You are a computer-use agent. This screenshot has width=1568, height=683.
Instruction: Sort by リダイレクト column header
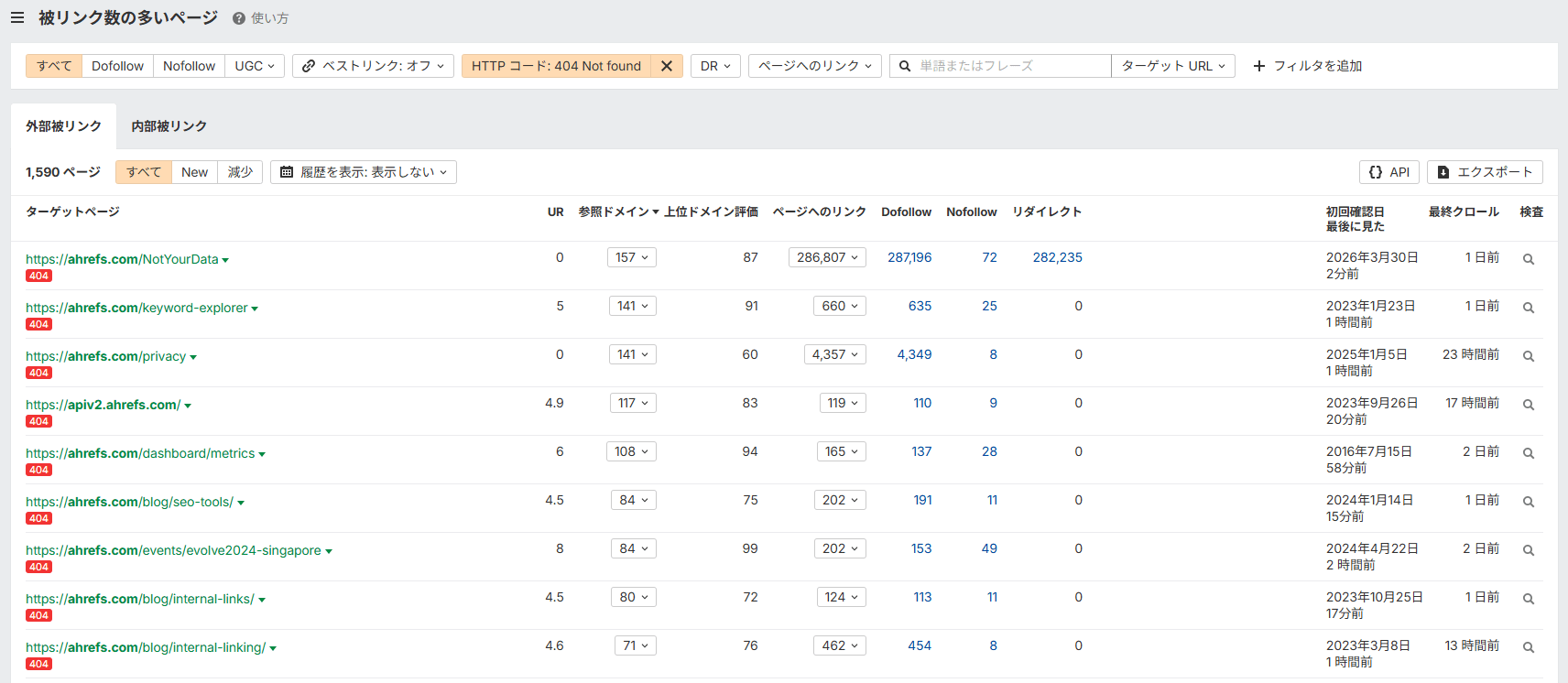click(1047, 211)
